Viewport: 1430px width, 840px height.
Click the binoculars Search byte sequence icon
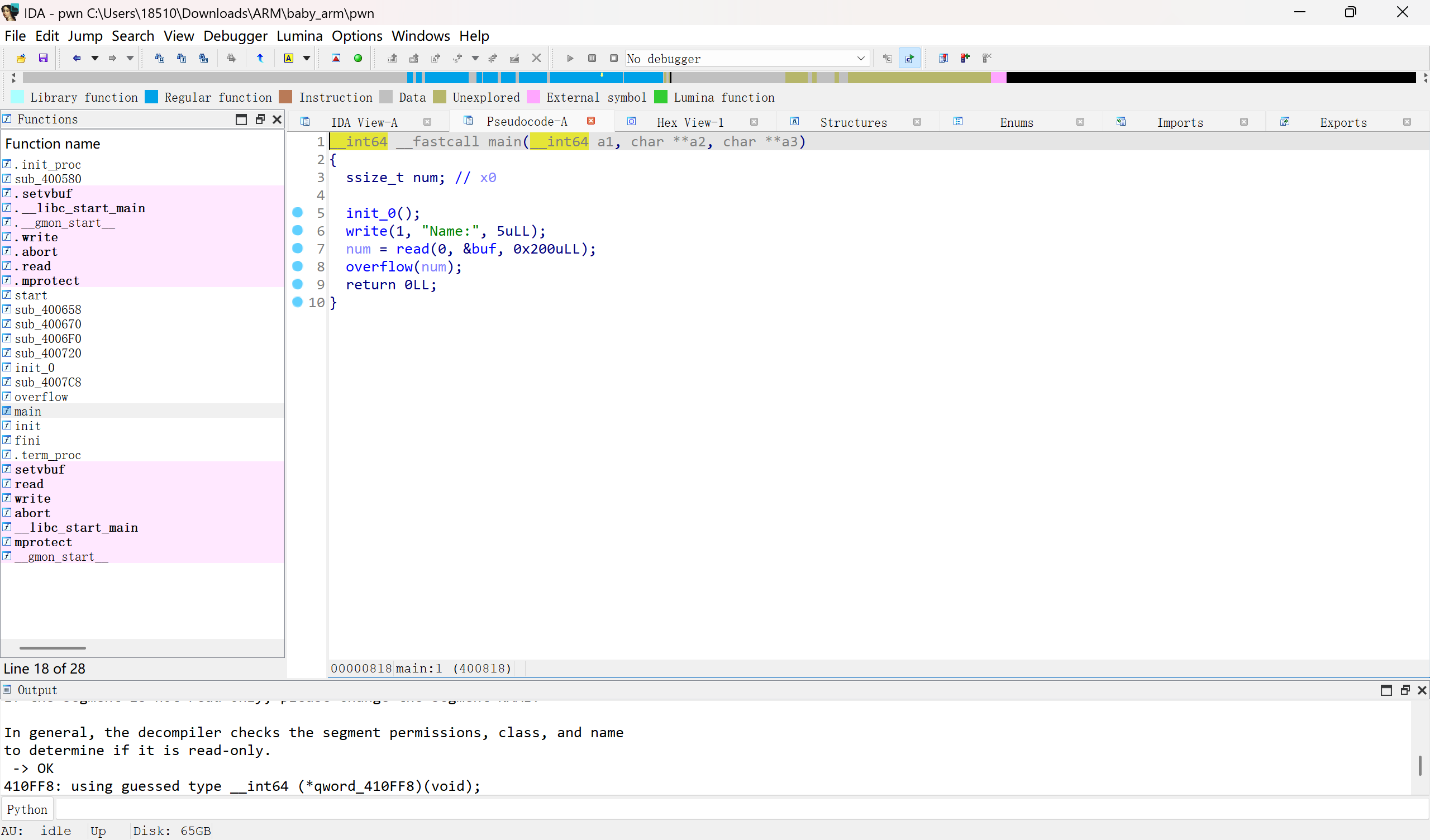(203, 58)
